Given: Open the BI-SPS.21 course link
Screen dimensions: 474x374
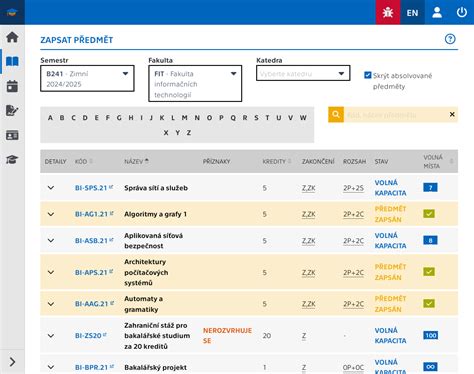Looking at the screenshot, I should coord(94,188).
